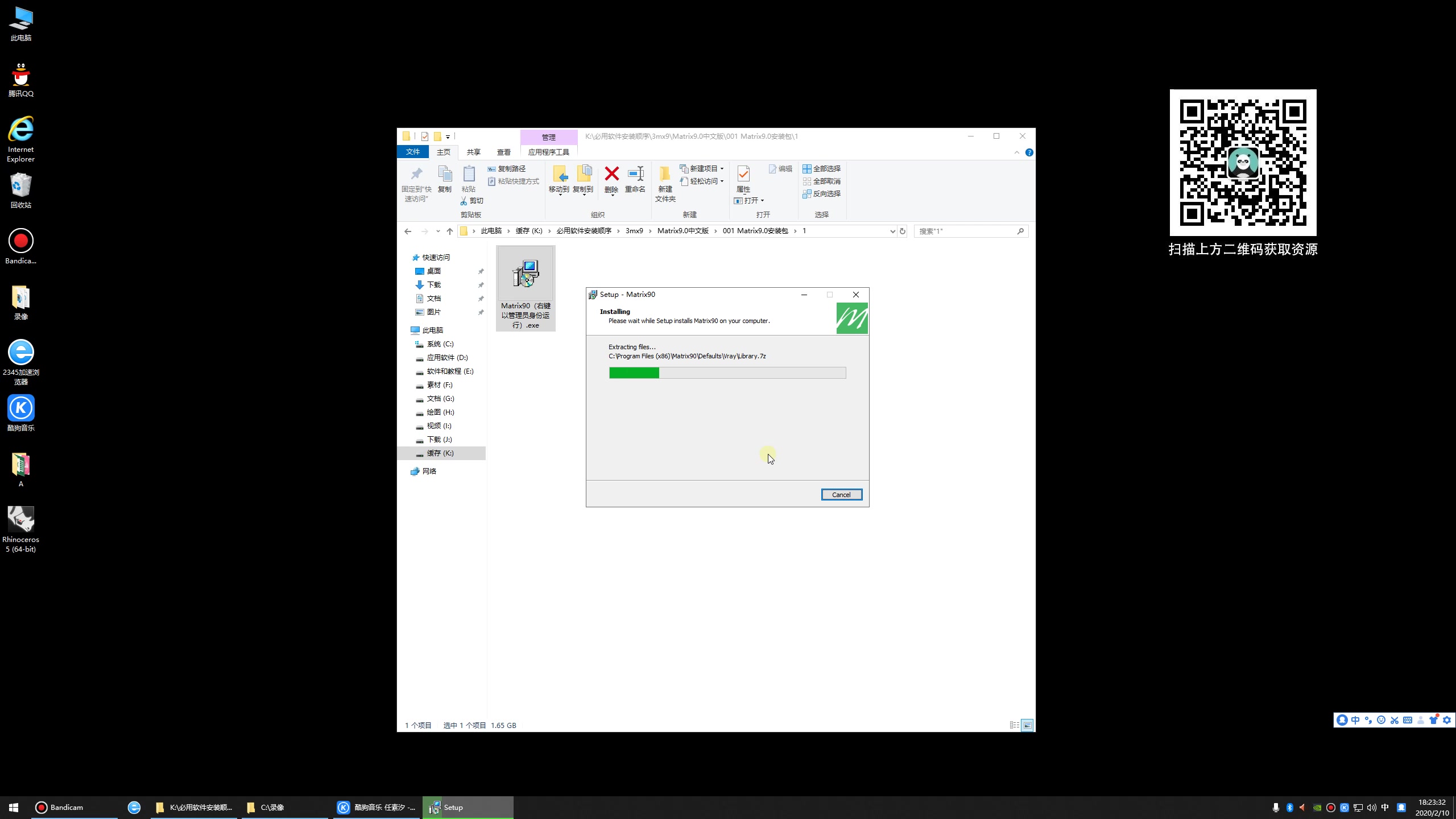
Task: Select 绘图 (H:) drive
Action: [x=440, y=412]
